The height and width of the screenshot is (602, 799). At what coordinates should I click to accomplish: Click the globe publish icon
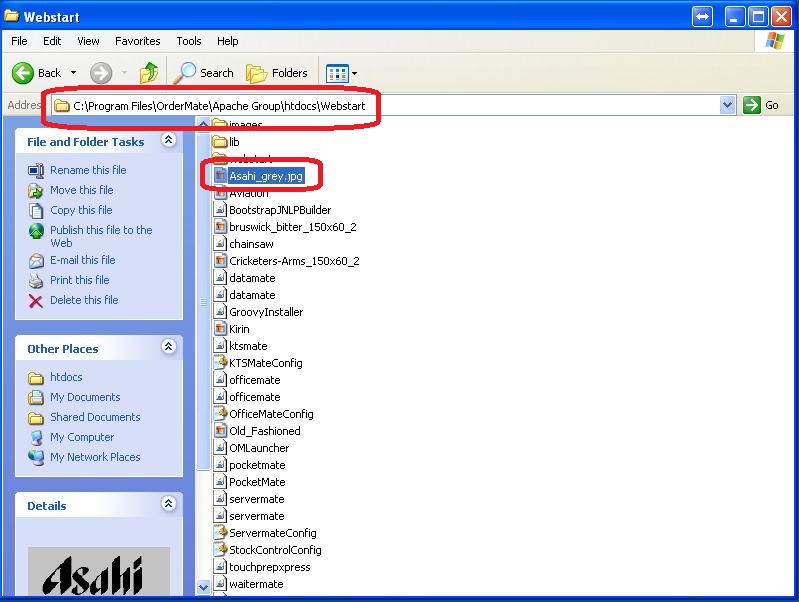click(x=36, y=231)
